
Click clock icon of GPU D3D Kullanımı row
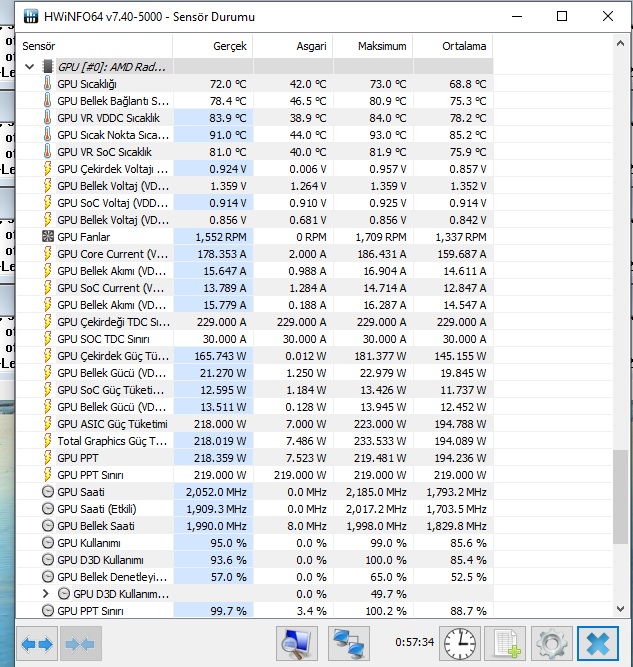(48, 560)
